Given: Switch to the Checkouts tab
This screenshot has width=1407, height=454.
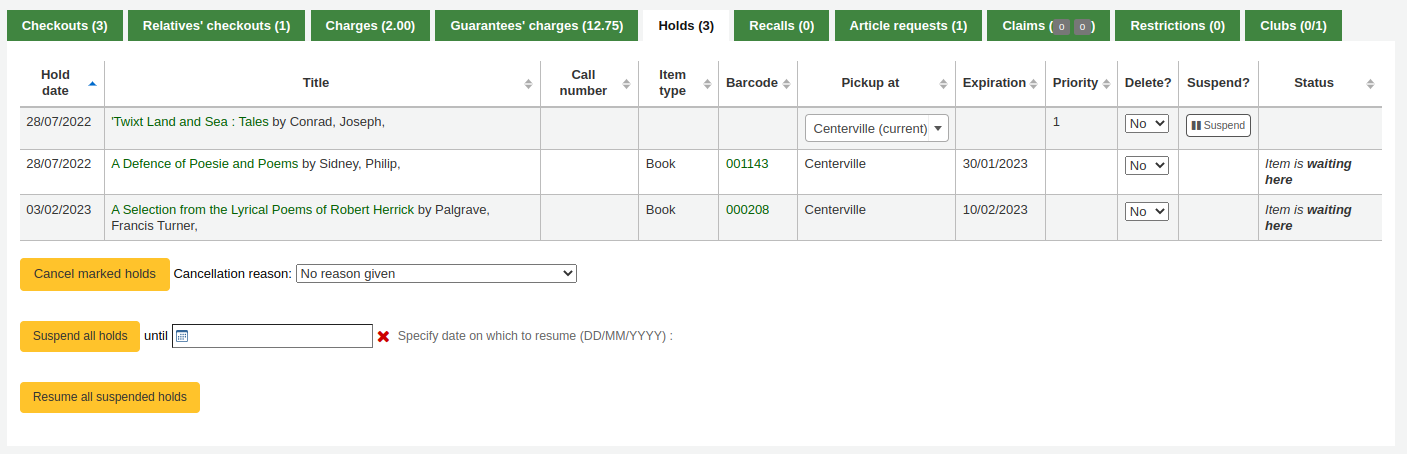Looking at the screenshot, I should 65,26.
